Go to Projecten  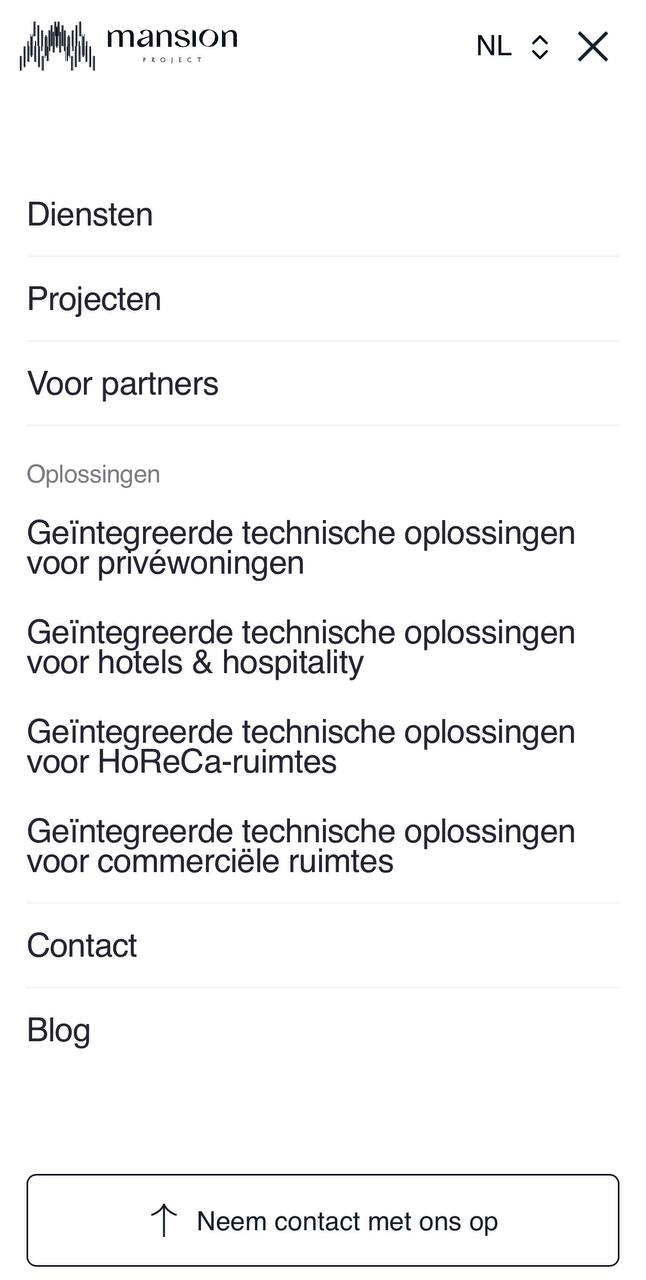coord(94,299)
